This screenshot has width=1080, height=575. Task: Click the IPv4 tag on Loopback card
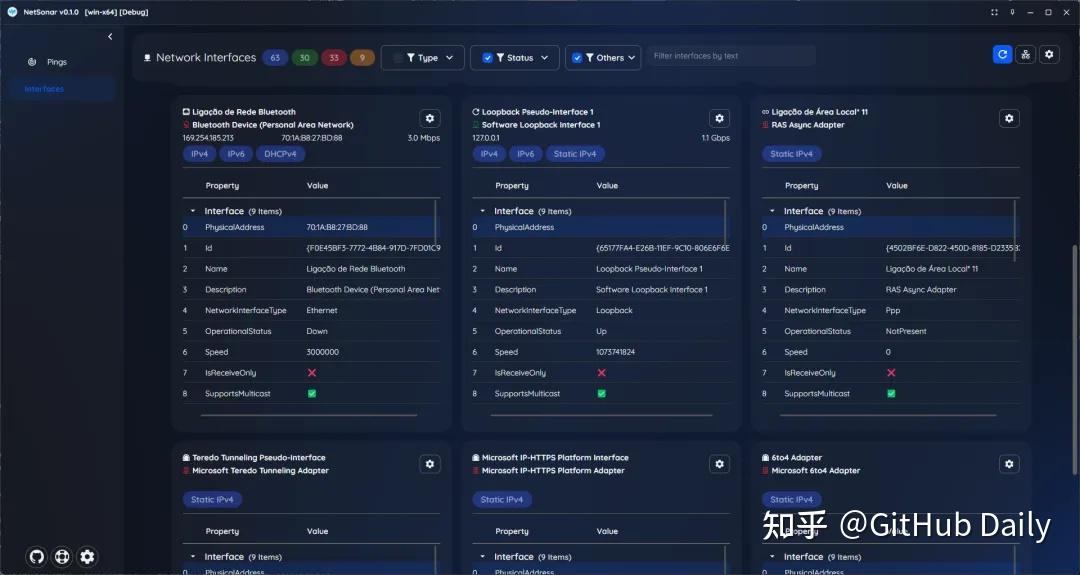click(x=489, y=154)
